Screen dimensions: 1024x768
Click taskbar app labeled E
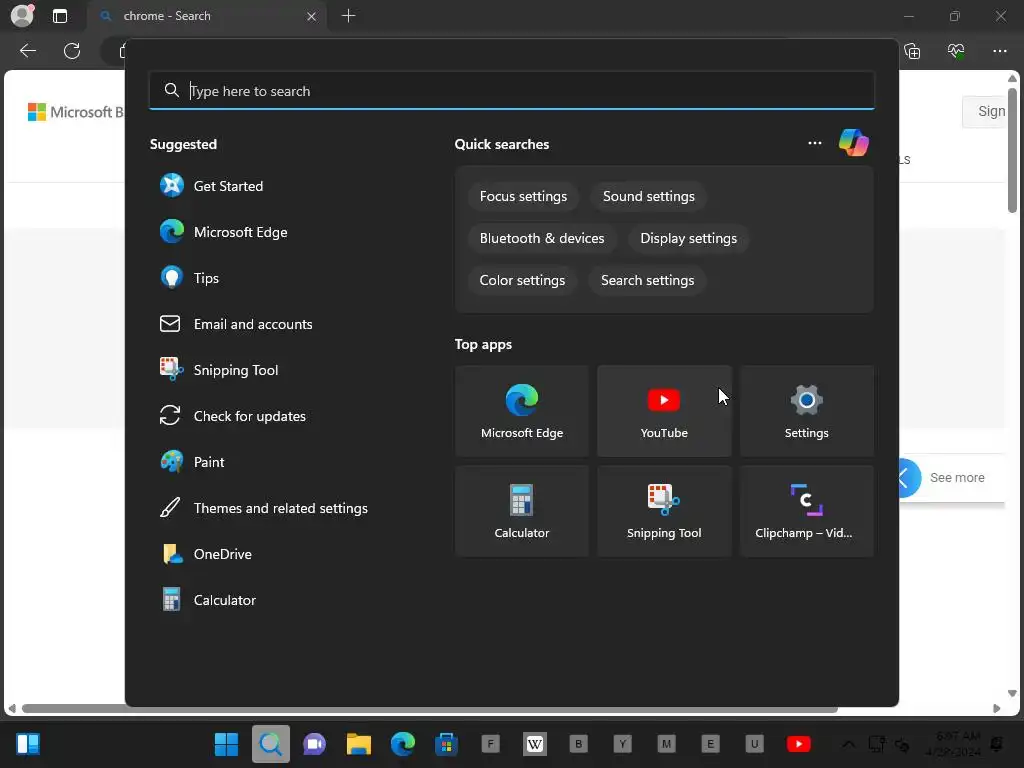pos(711,744)
